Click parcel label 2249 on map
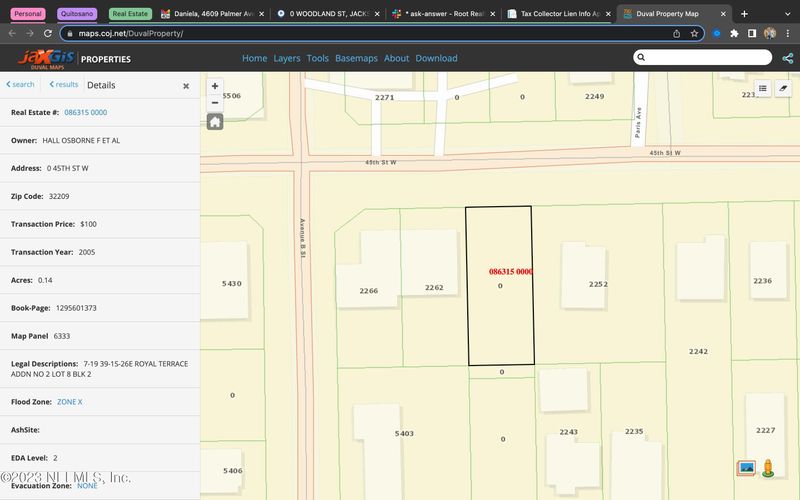This screenshot has width=800, height=500. (x=594, y=96)
